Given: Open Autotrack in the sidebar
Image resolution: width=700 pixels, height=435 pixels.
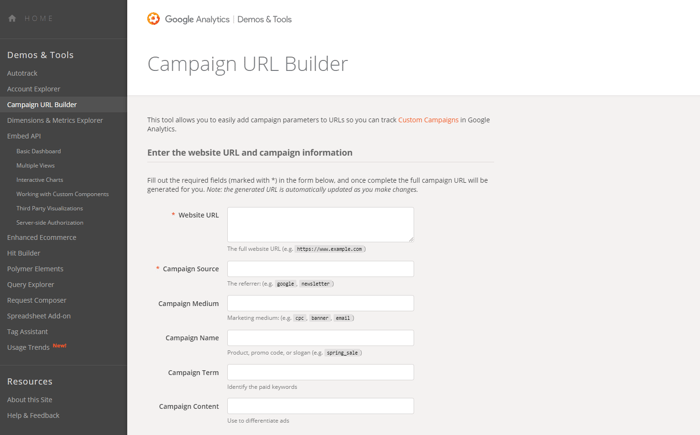Looking at the screenshot, I should (22, 73).
